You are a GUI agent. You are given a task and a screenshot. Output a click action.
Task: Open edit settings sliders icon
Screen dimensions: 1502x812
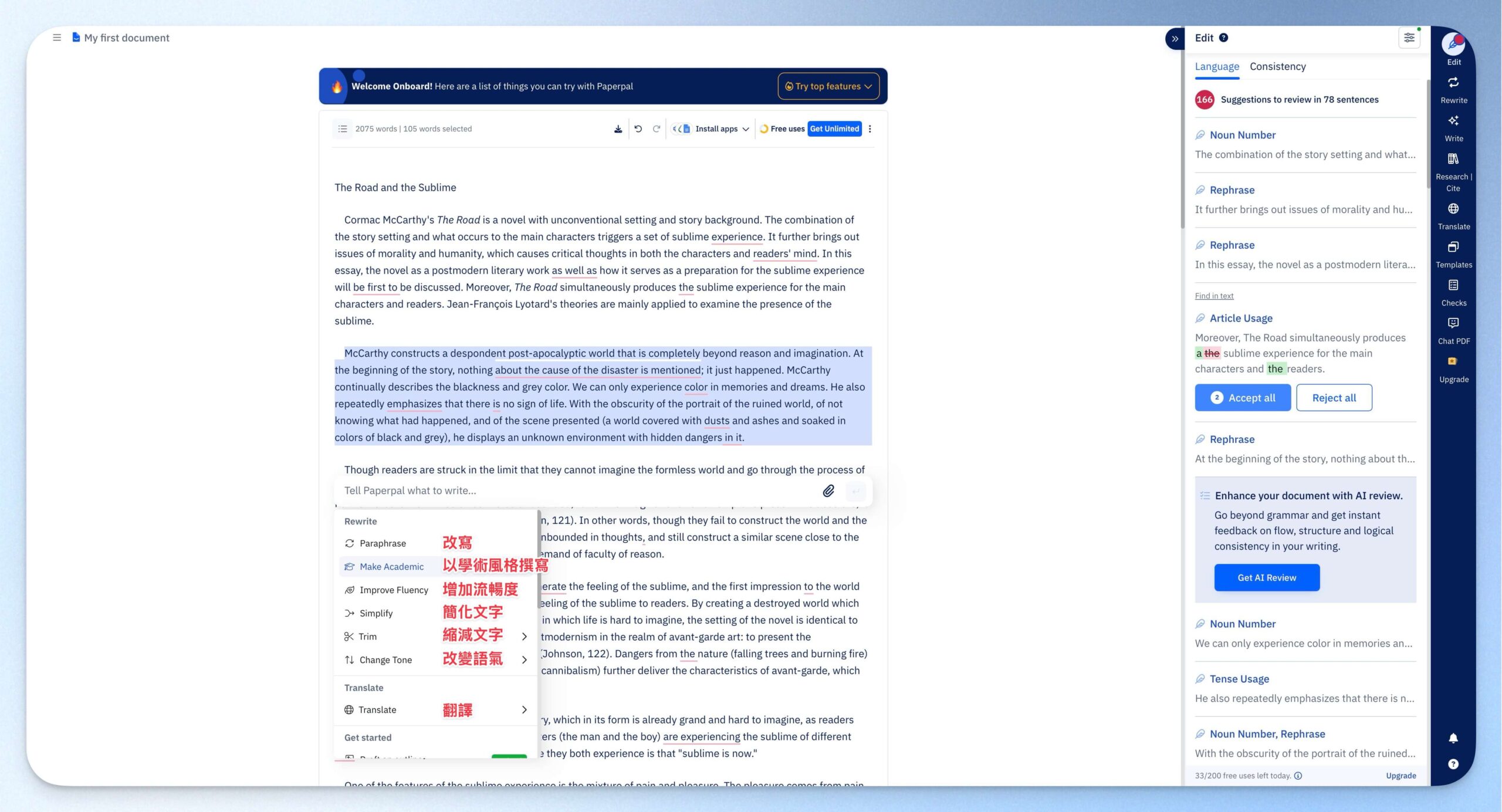(1409, 38)
